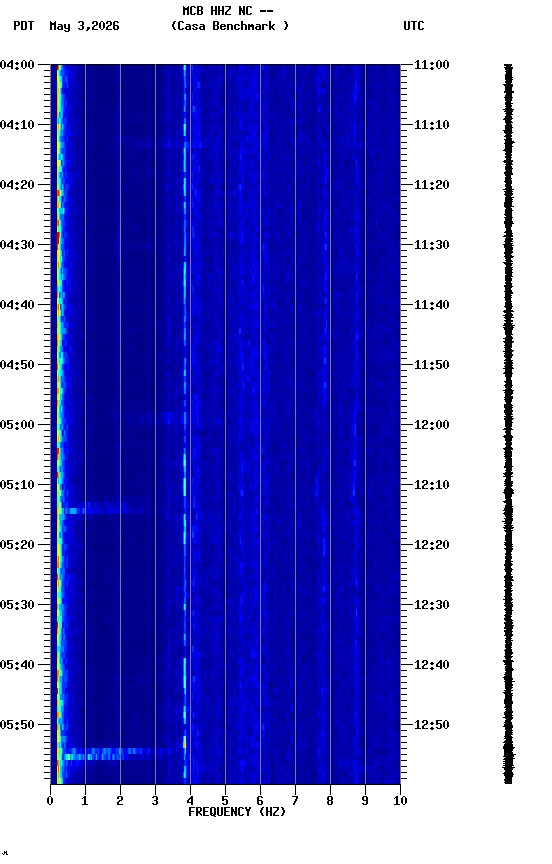The width and height of the screenshot is (552, 864).
Task: Click the 'UTC' timezone label
Action: click(x=414, y=26)
